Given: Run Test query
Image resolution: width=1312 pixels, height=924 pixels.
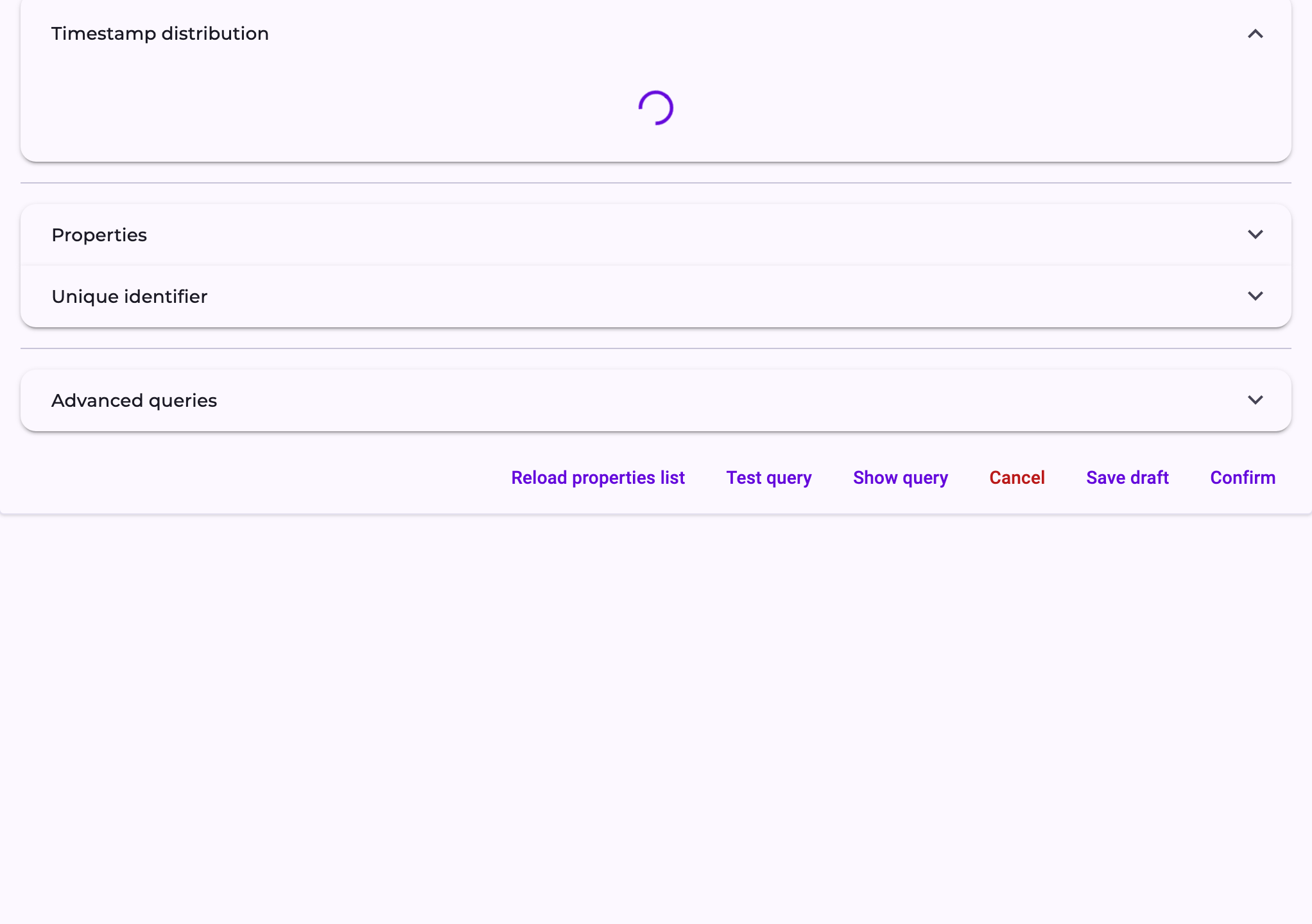Looking at the screenshot, I should coord(768,477).
